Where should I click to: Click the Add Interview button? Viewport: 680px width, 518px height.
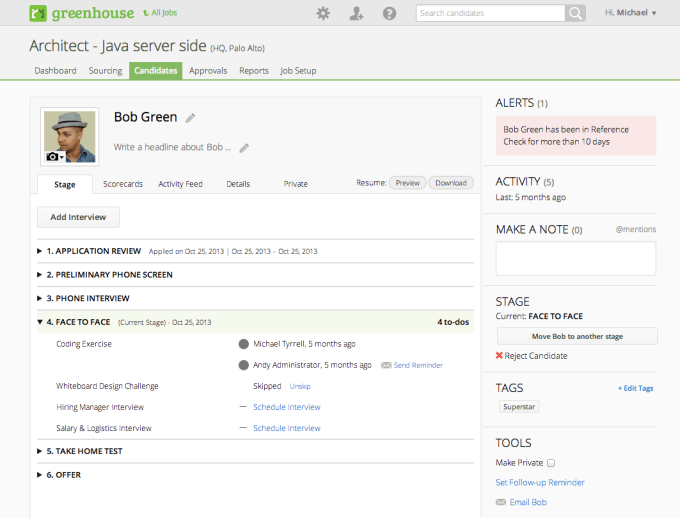coord(78,217)
